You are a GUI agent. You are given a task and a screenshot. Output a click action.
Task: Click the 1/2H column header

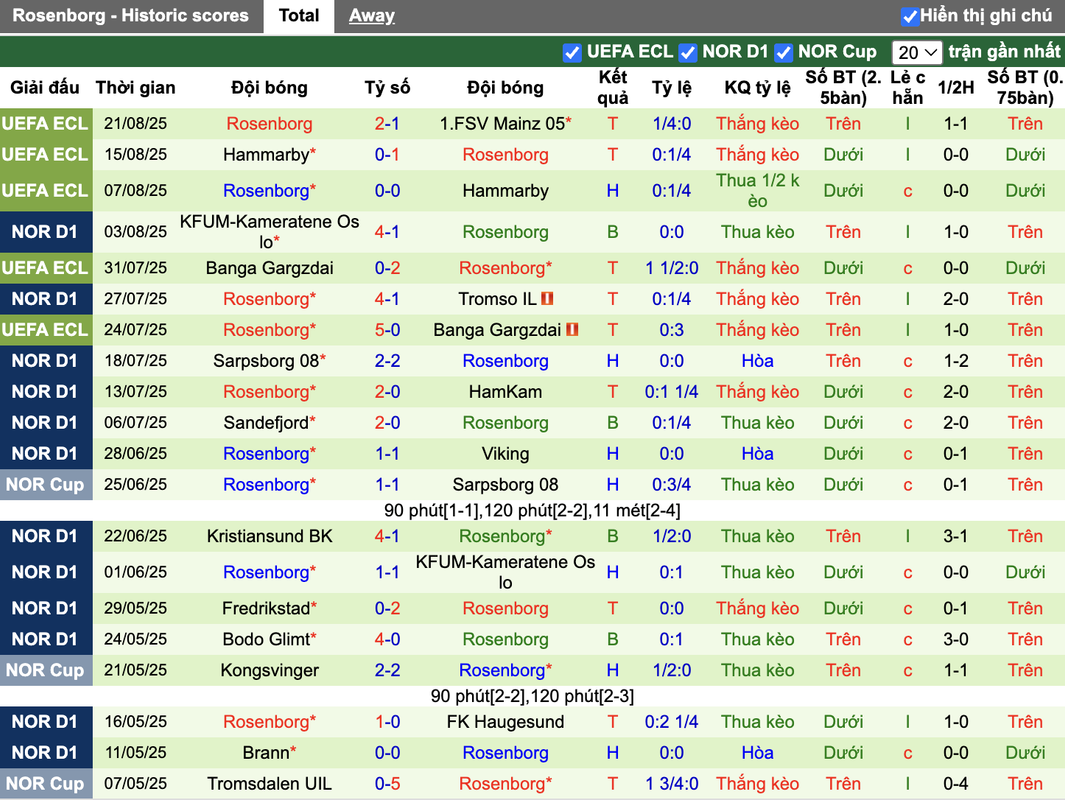click(956, 88)
